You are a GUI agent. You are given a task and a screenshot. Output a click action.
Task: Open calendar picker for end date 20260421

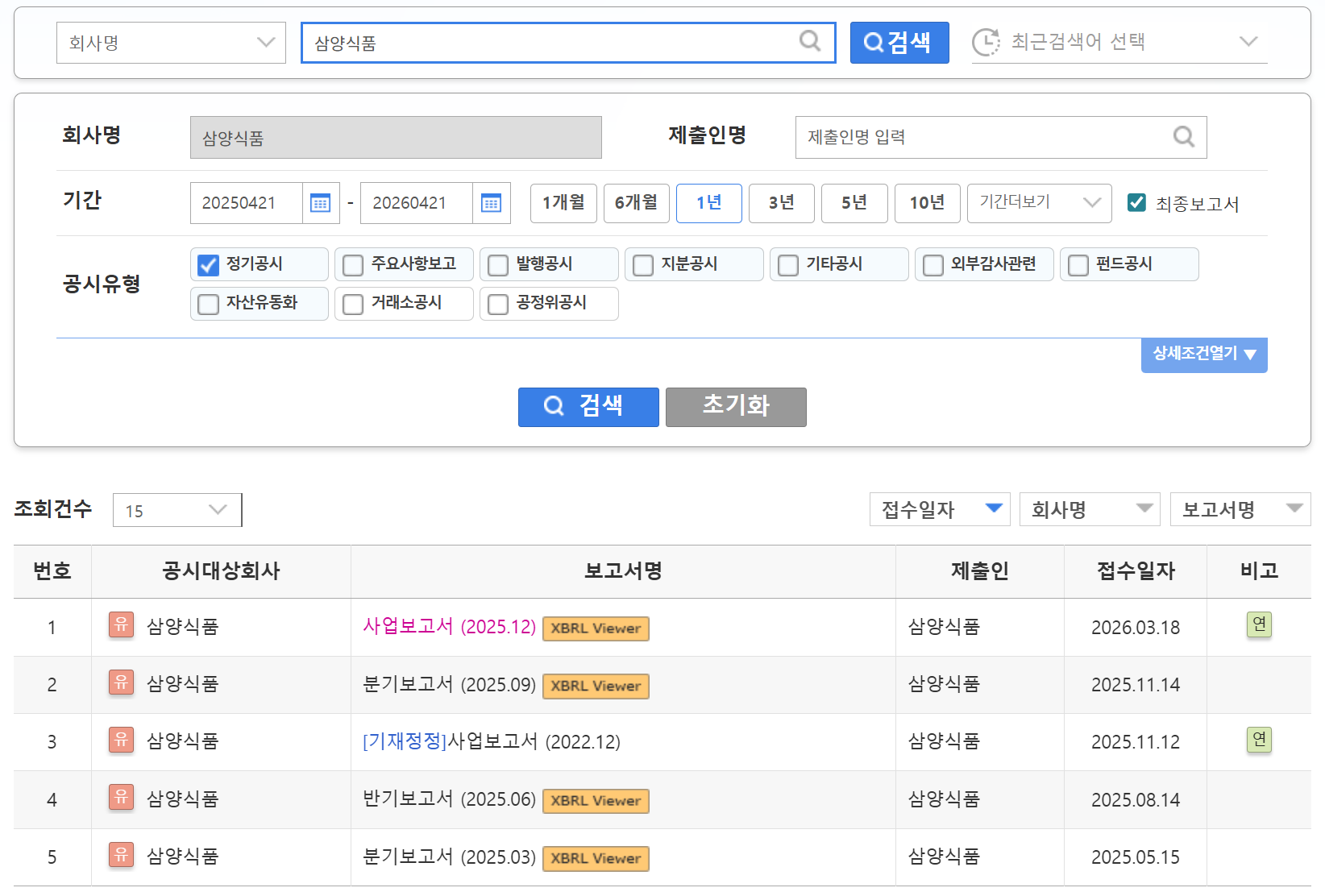point(491,203)
